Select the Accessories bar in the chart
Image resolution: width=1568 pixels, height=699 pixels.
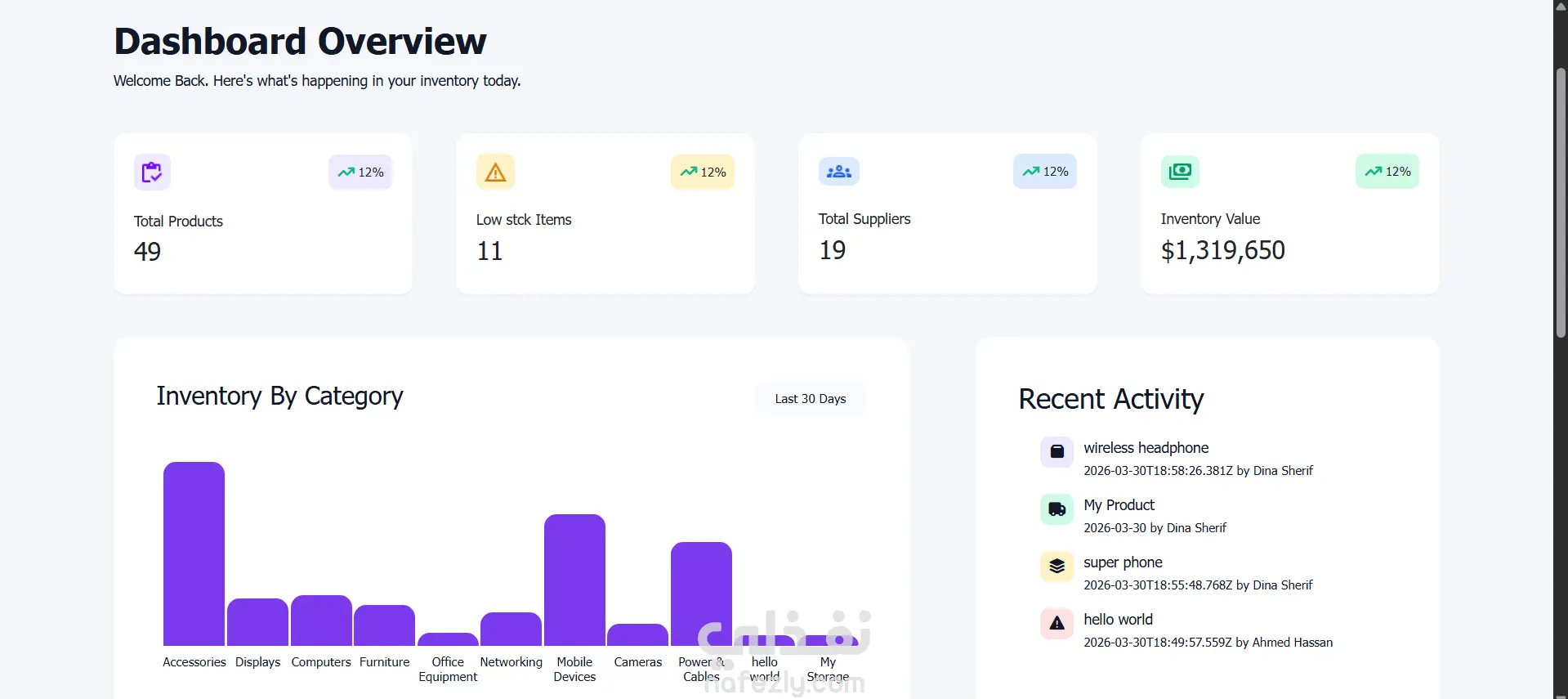(194, 553)
